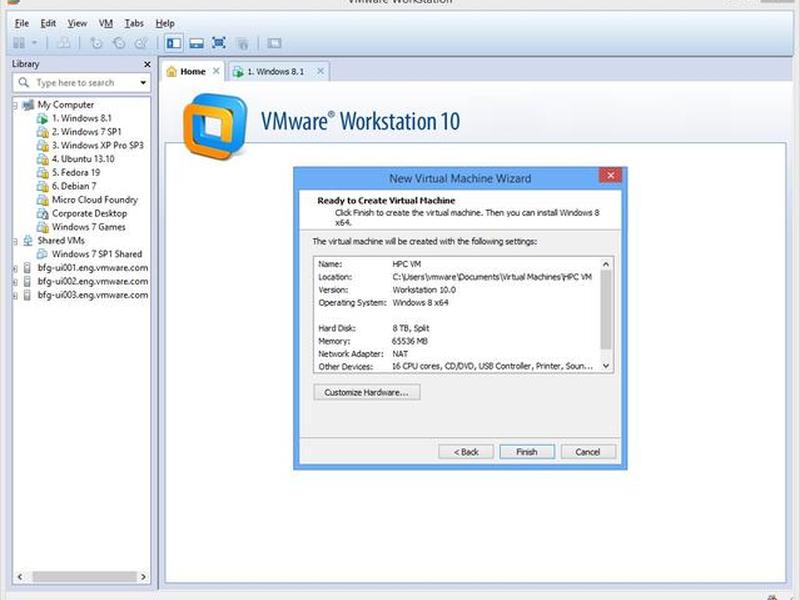This screenshot has width=800, height=600.
Task: Click the 'HPC VM' name value
Action: point(407,264)
